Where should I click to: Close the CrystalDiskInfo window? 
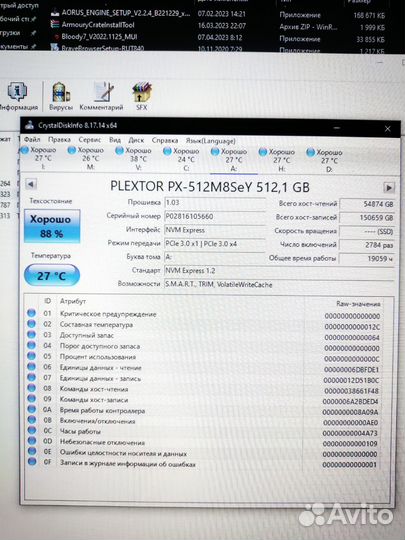coord(387,129)
